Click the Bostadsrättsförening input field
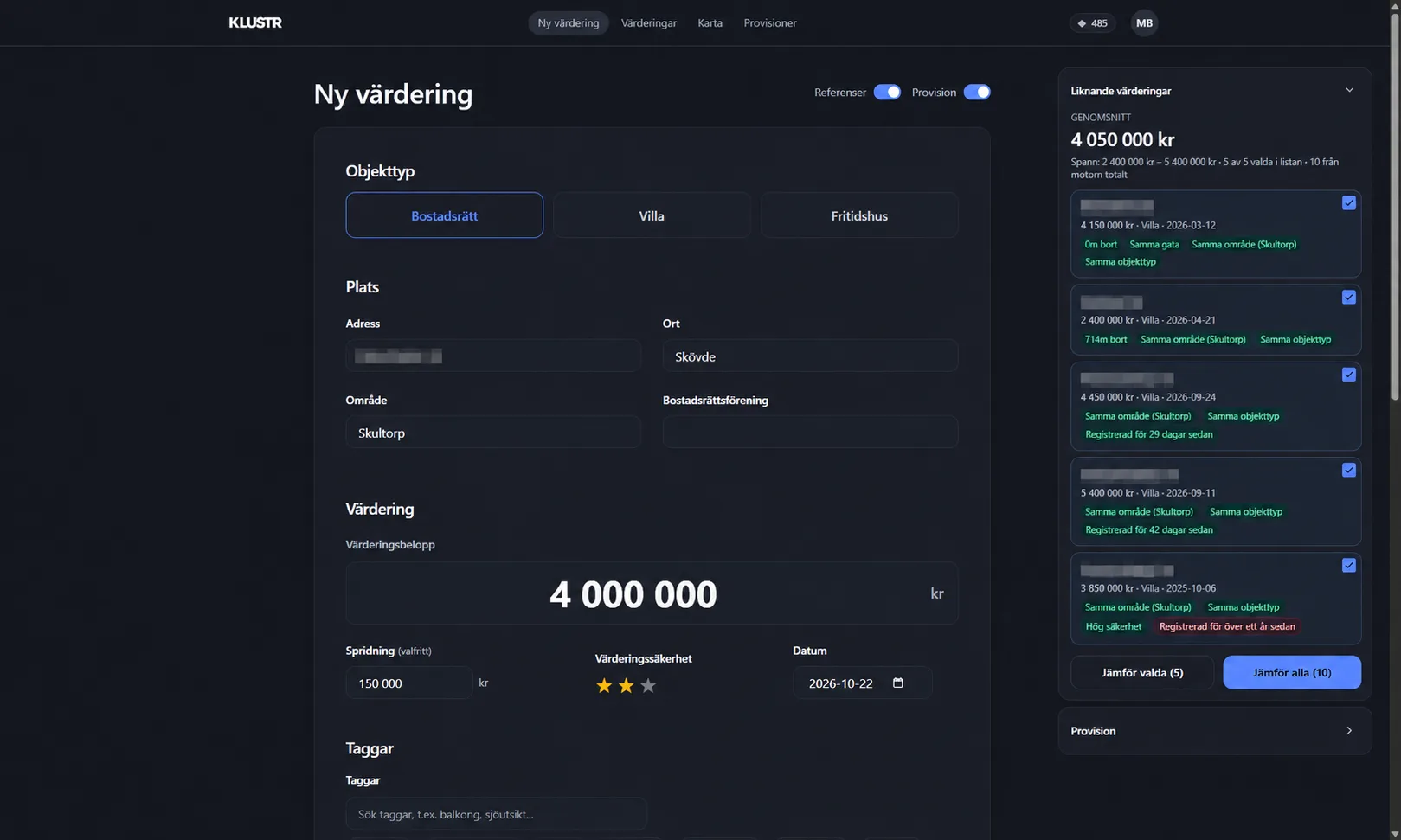1401x840 pixels. tap(810, 433)
